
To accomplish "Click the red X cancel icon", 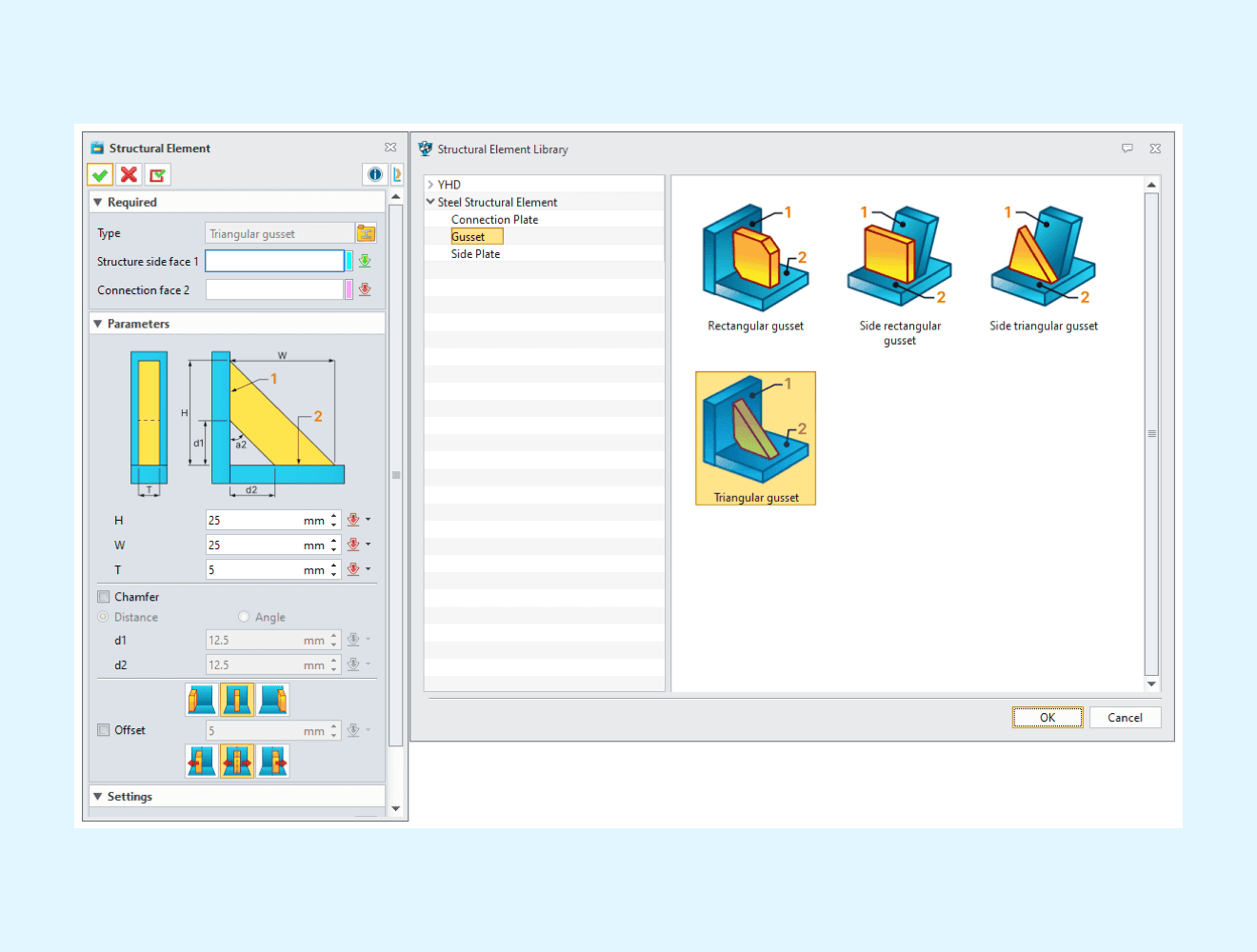I will [x=129, y=175].
